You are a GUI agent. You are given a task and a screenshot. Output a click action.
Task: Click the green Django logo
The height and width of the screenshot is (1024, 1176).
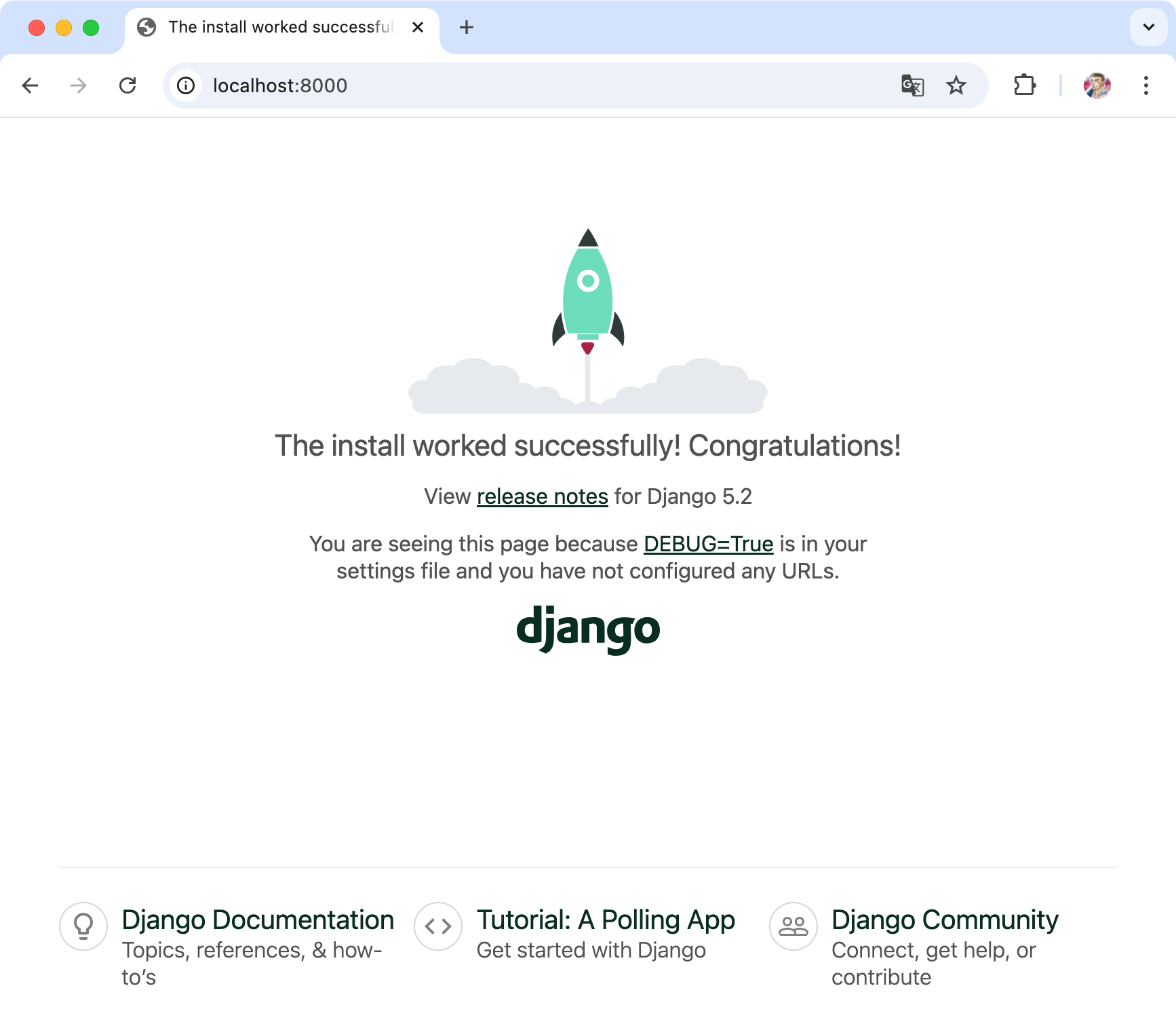pyautogui.click(x=587, y=629)
